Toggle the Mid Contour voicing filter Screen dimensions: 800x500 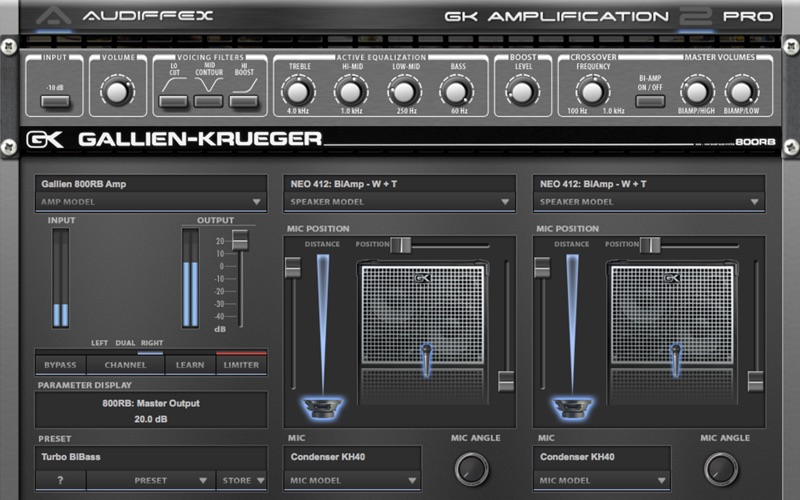[208, 102]
